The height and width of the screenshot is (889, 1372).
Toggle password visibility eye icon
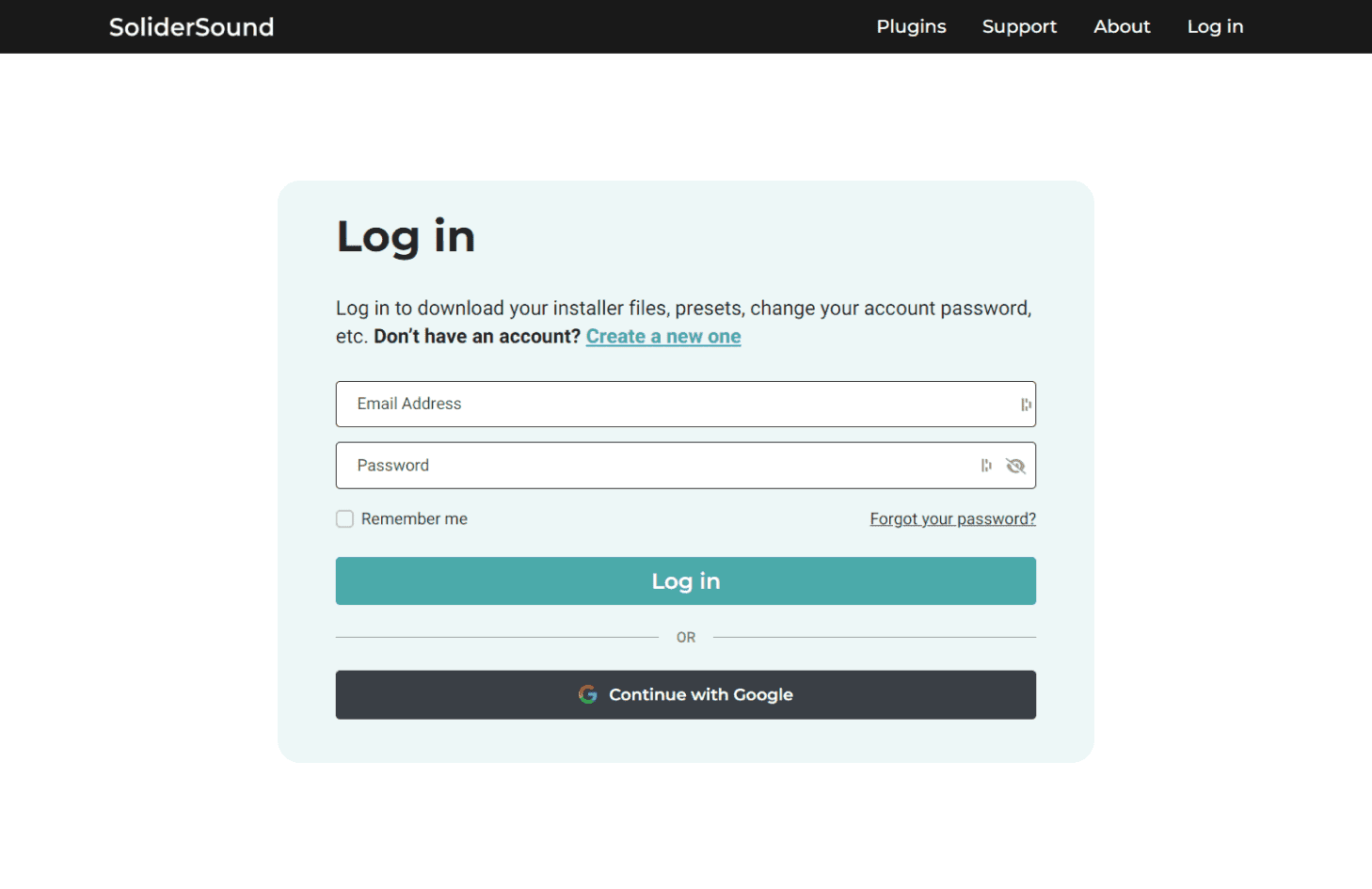[x=1015, y=466]
